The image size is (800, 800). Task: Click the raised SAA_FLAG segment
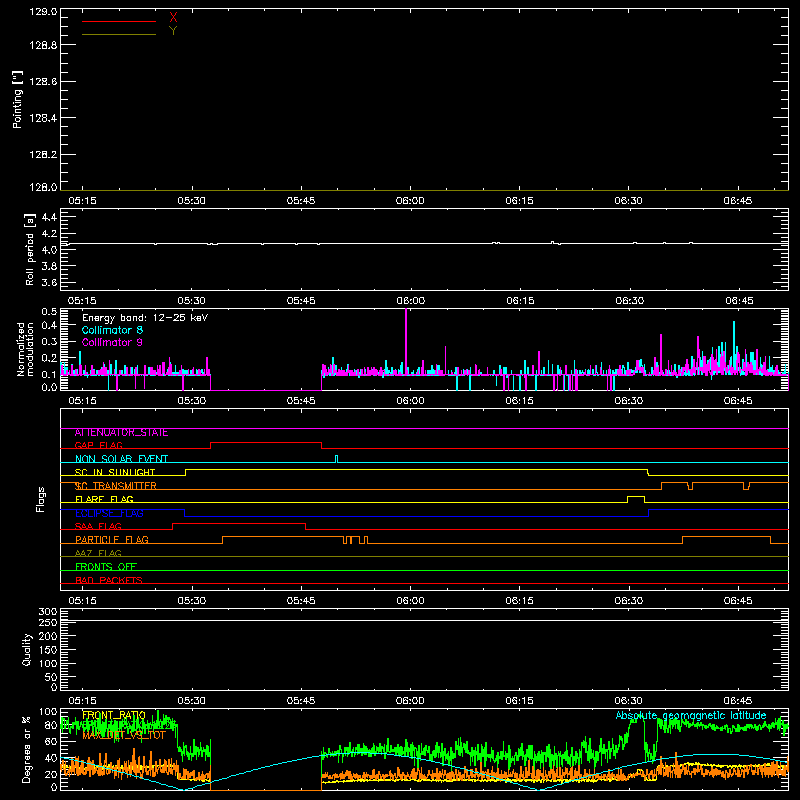(x=239, y=524)
